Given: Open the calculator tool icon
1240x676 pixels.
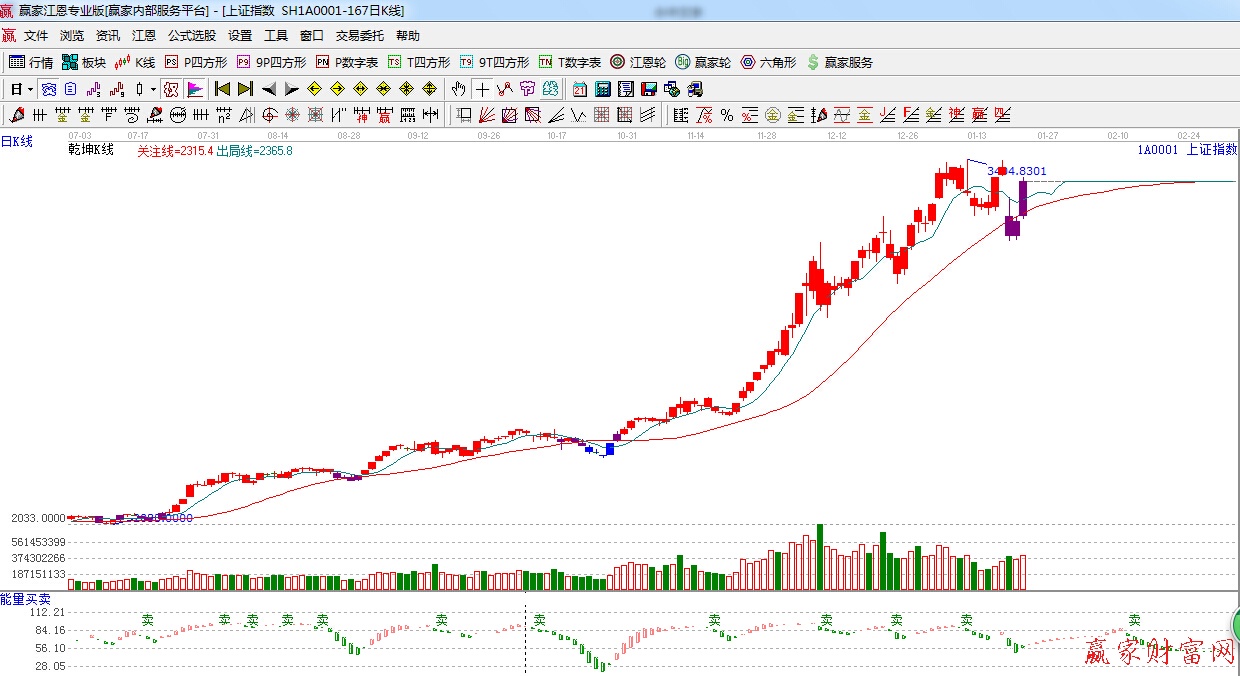Looking at the screenshot, I should click(x=602, y=89).
